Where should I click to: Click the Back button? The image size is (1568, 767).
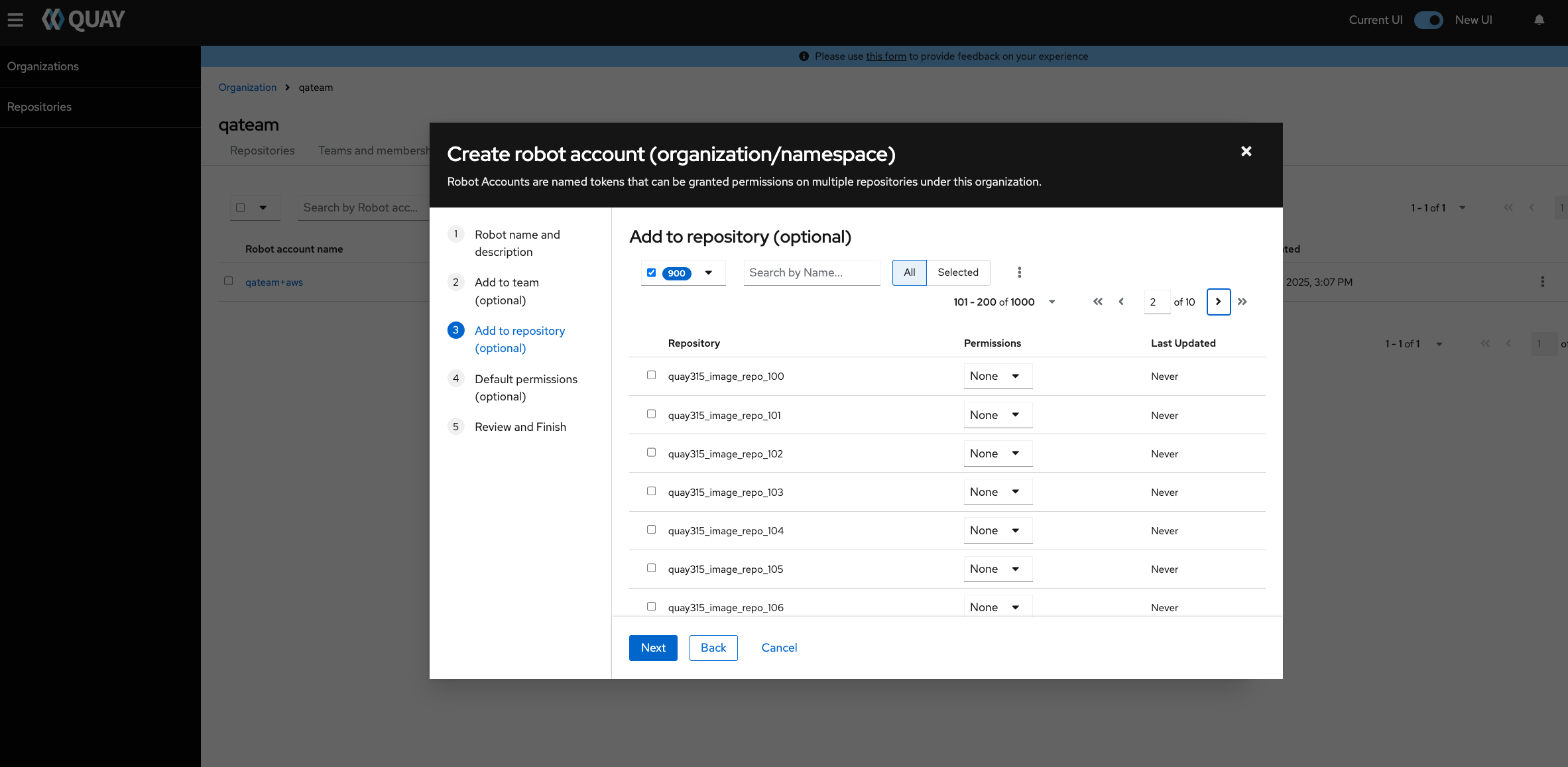713,648
